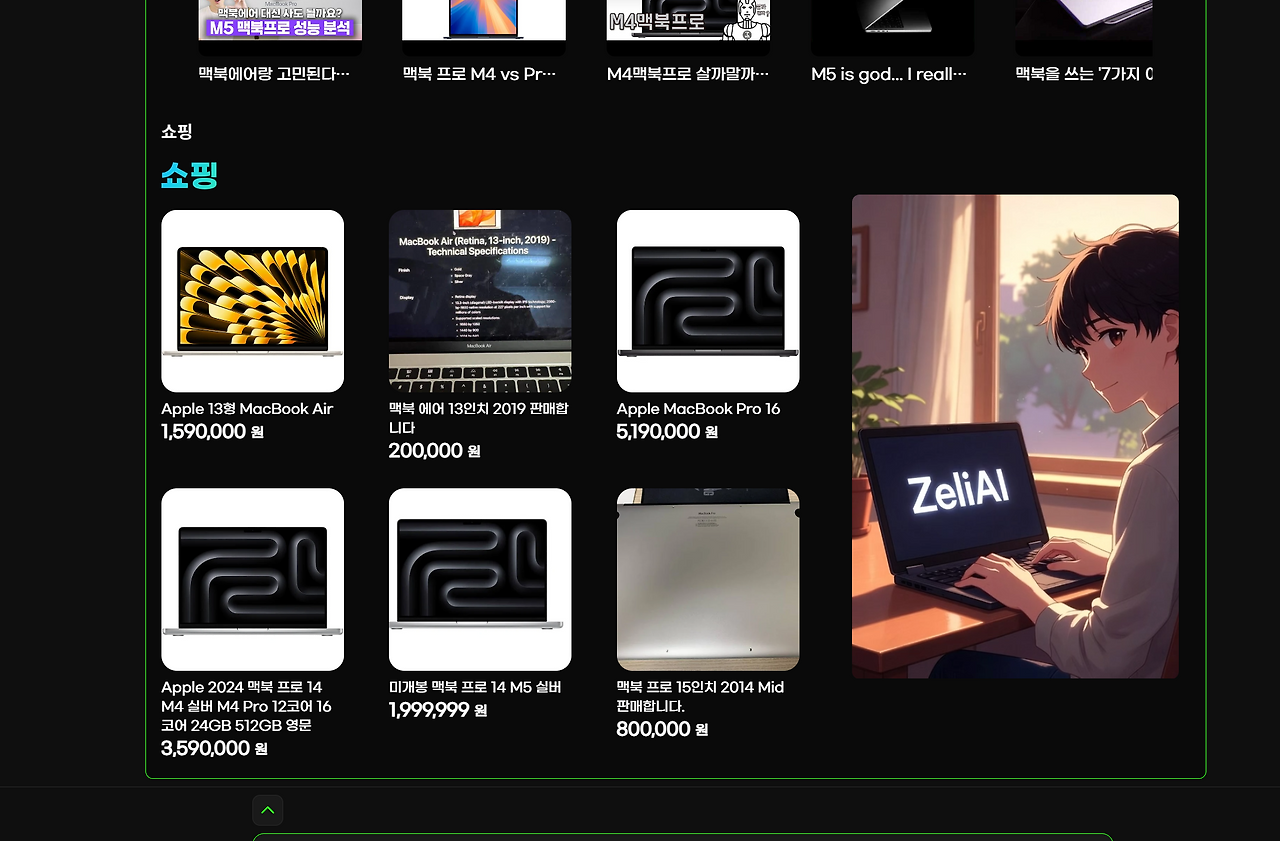The image size is (1280, 841).
Task: Open the 'M5 is god... I reall' video title
Action: pyautogui.click(x=889, y=74)
